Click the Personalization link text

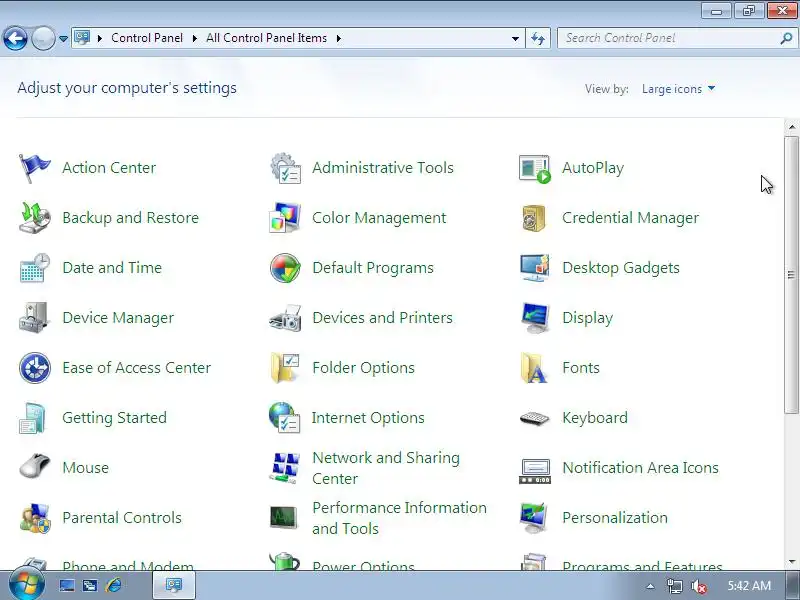coord(615,518)
